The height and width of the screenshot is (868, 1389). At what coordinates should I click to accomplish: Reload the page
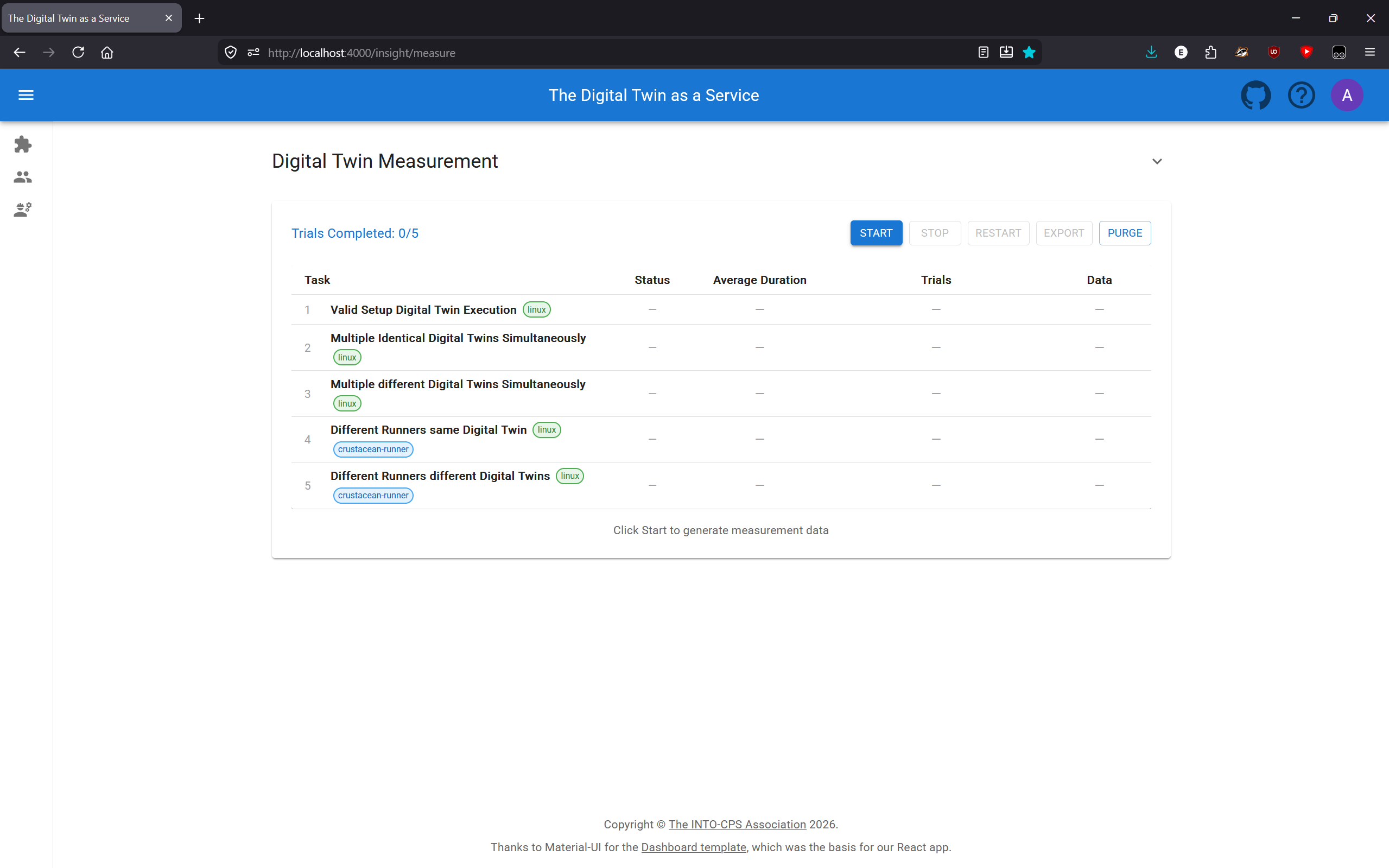78,53
